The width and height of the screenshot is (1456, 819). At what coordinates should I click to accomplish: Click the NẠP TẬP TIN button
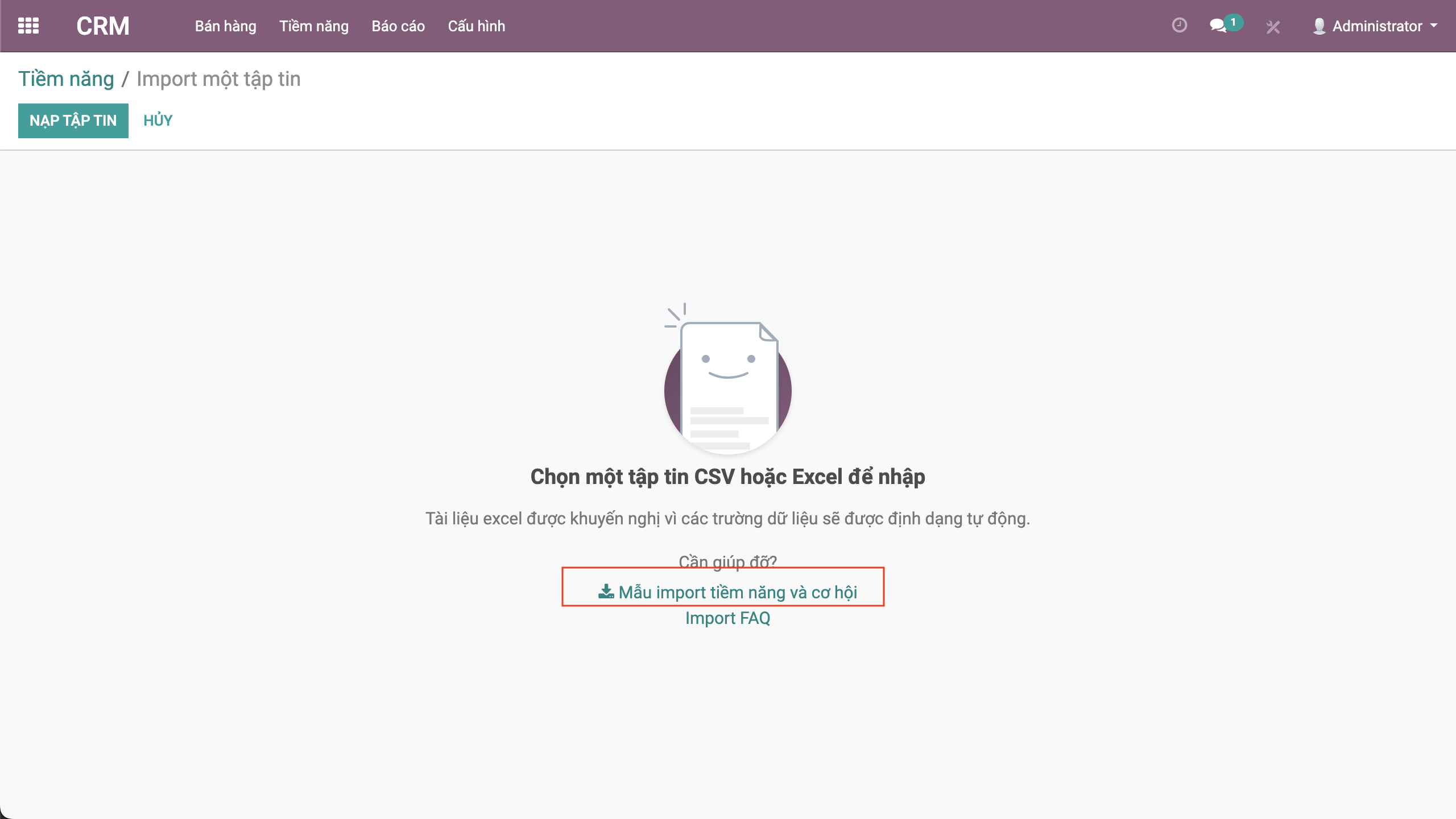click(x=73, y=121)
